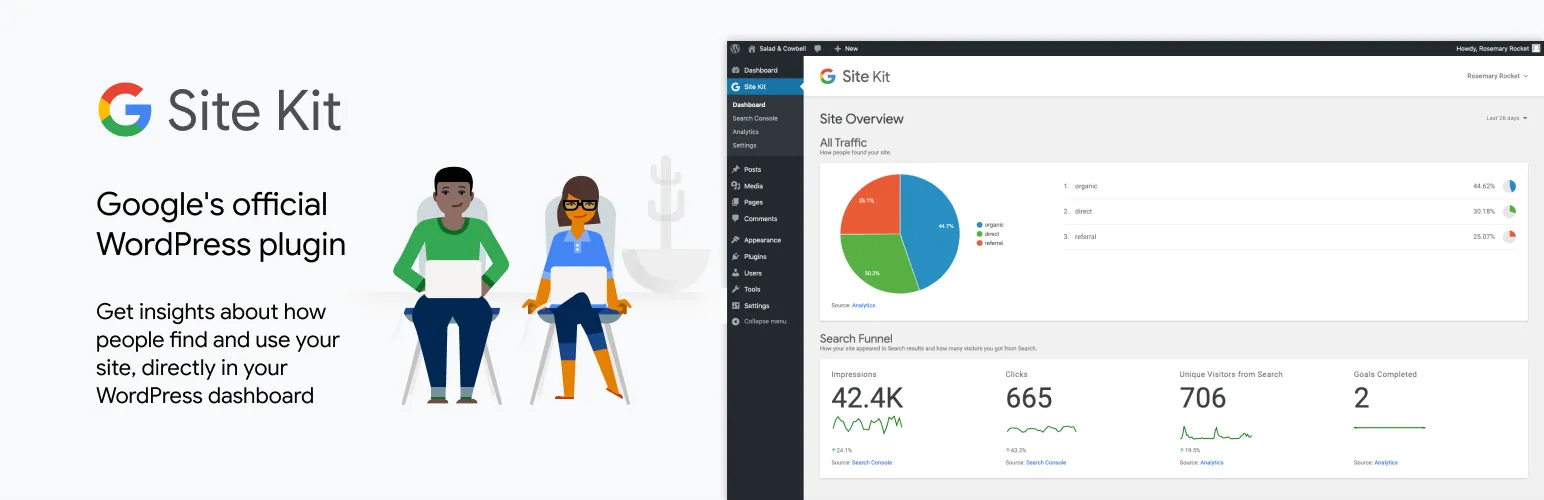Image resolution: width=1544 pixels, height=500 pixels.
Task: Click the orange referral legend dot
Action: coord(979,243)
